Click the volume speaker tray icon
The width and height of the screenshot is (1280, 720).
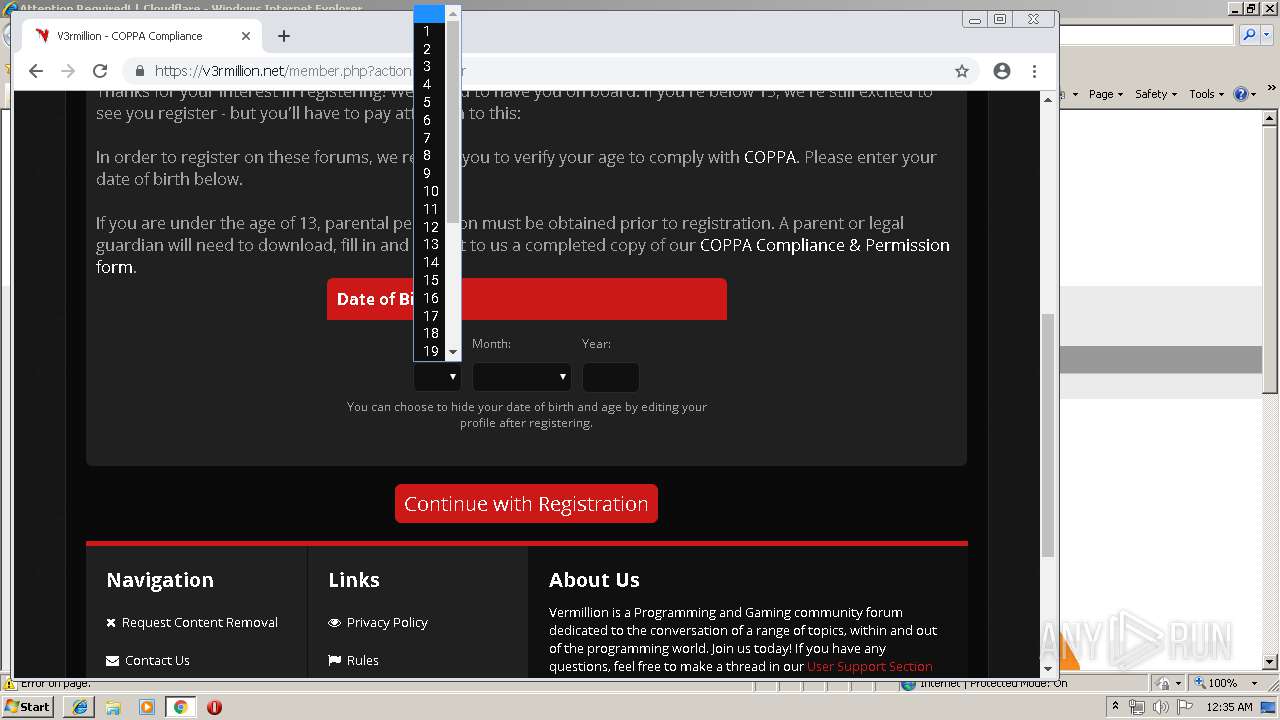1160,707
